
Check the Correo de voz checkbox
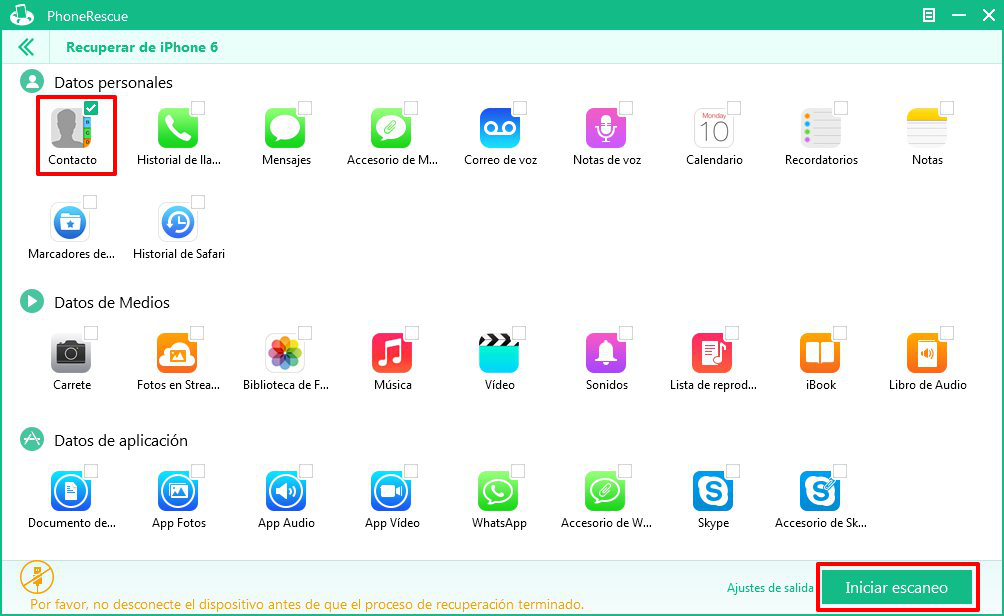(520, 108)
